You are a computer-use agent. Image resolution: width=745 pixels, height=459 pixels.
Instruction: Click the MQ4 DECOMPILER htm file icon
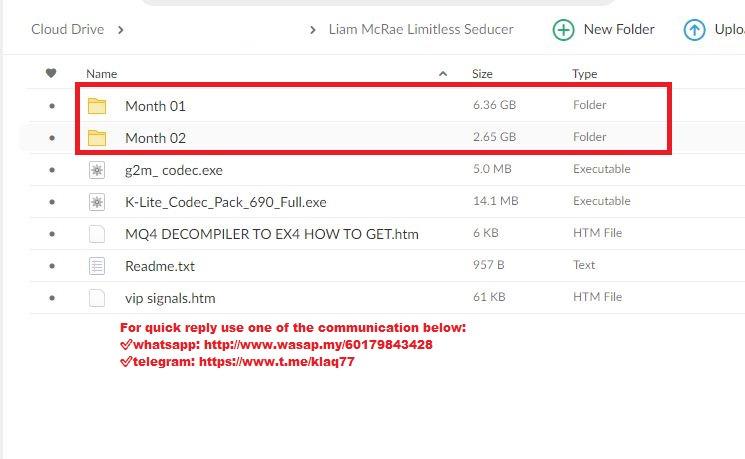tap(97, 234)
